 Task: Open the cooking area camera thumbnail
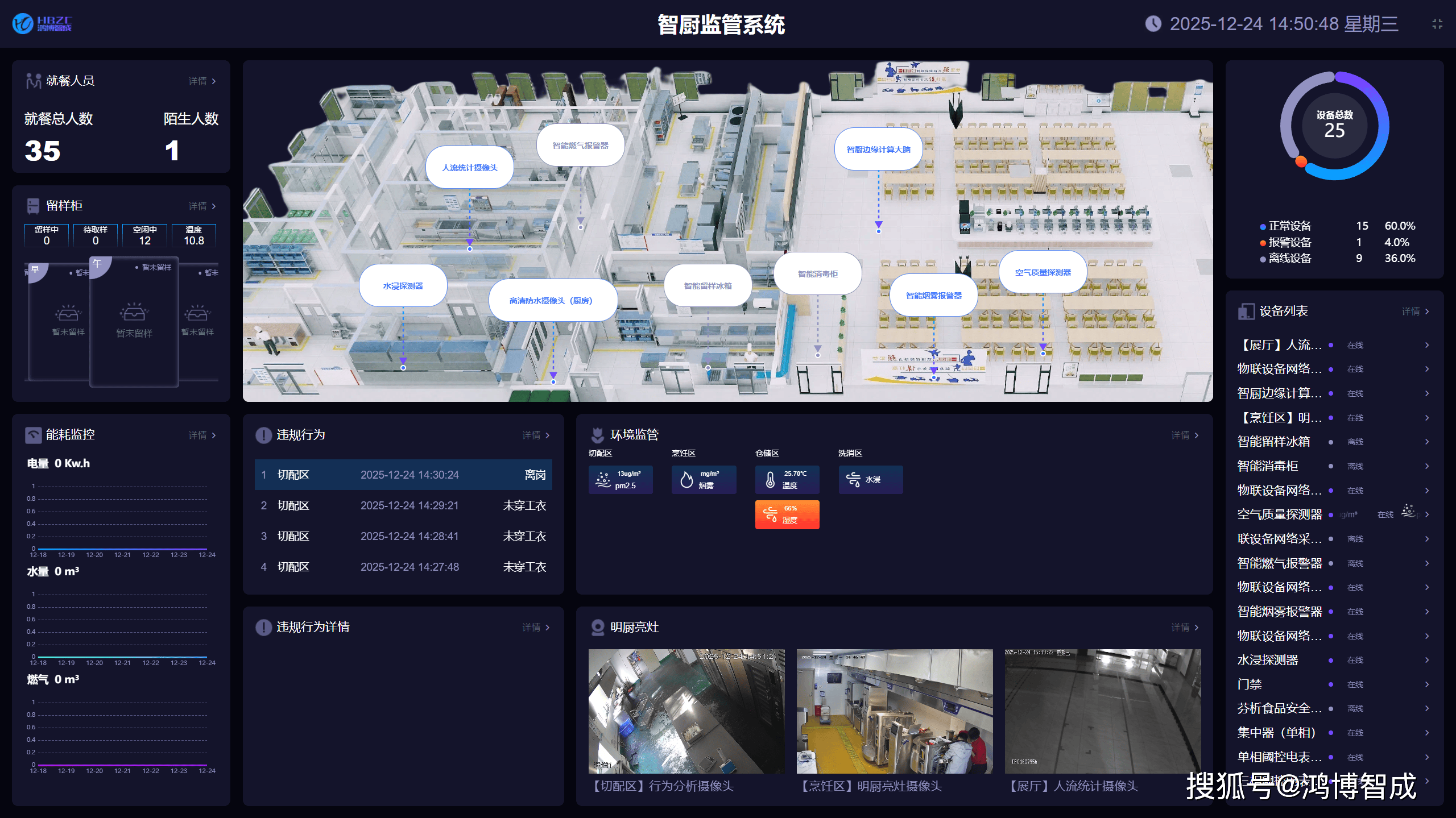(894, 711)
